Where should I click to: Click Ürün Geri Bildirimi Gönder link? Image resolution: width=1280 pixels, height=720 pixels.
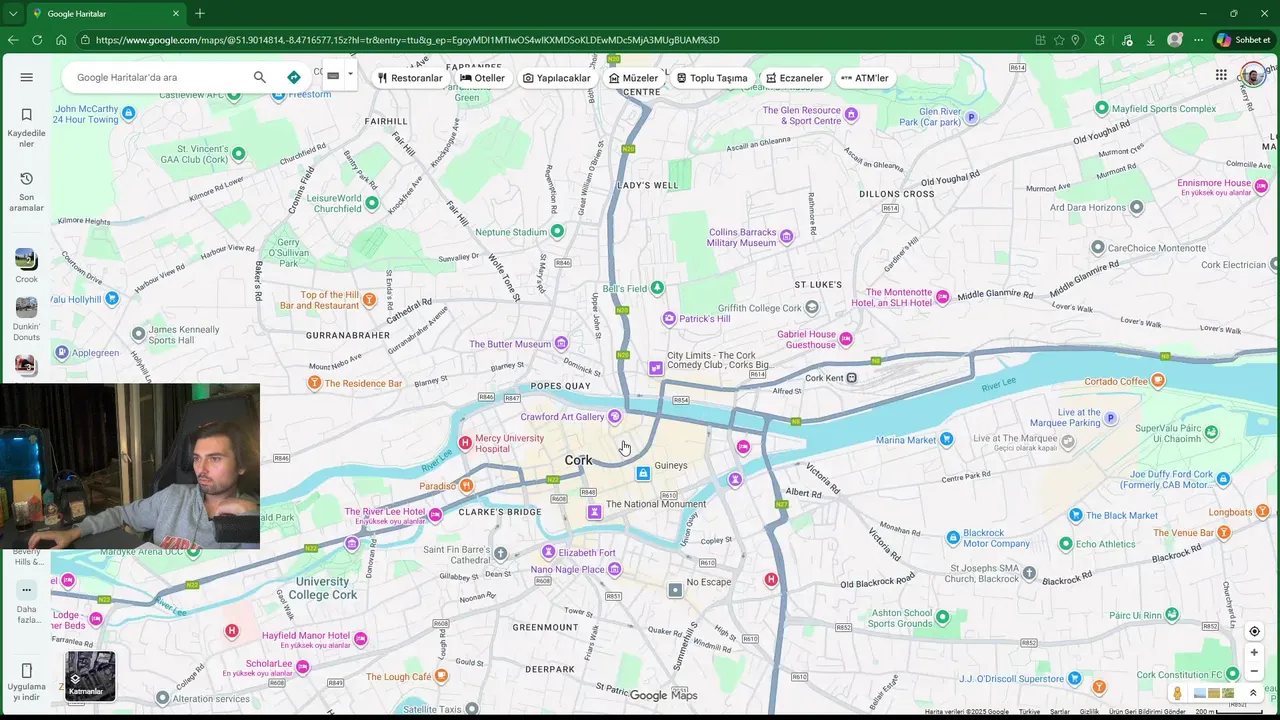[1147, 712]
